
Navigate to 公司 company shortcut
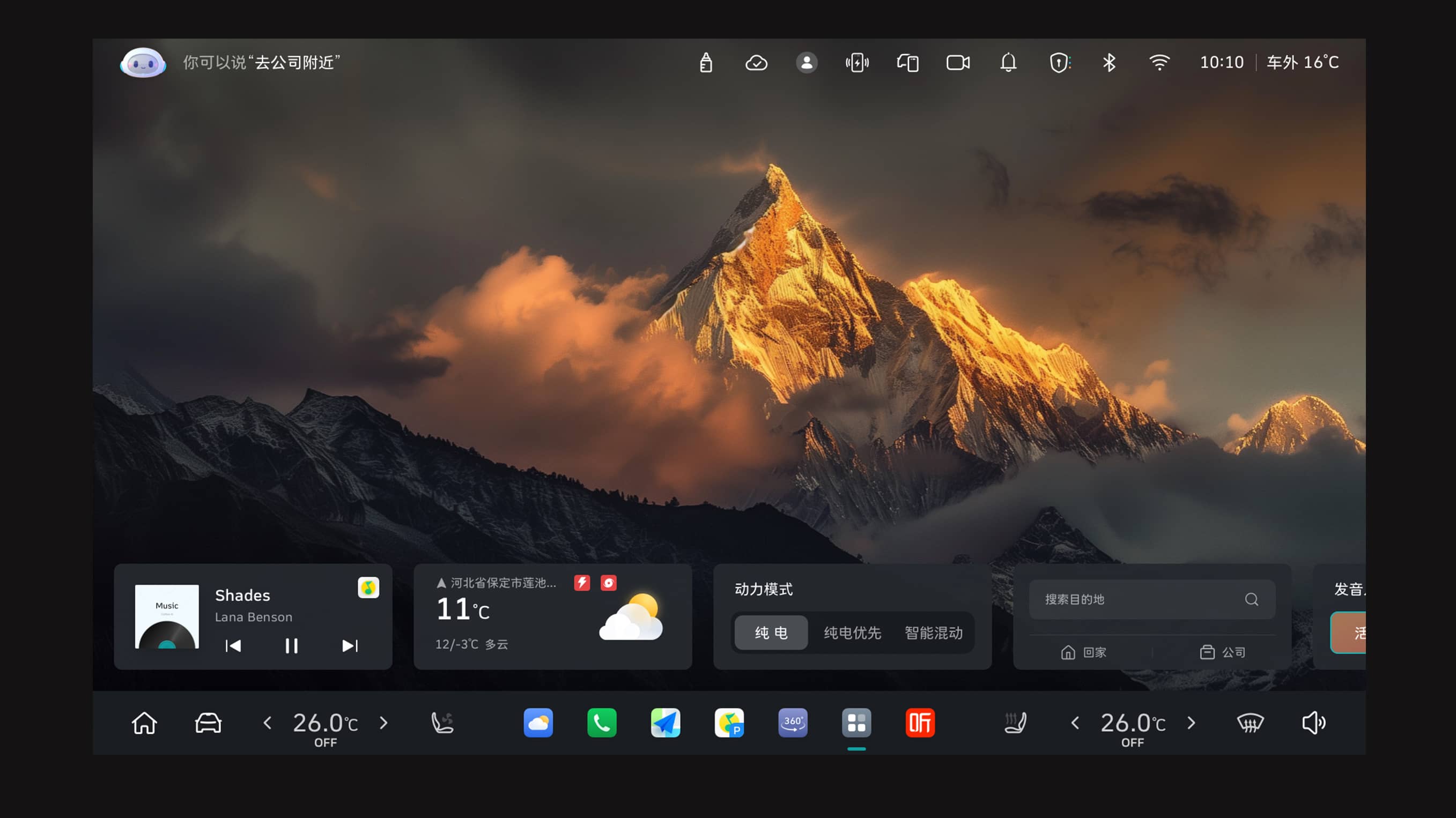pyautogui.click(x=1223, y=652)
